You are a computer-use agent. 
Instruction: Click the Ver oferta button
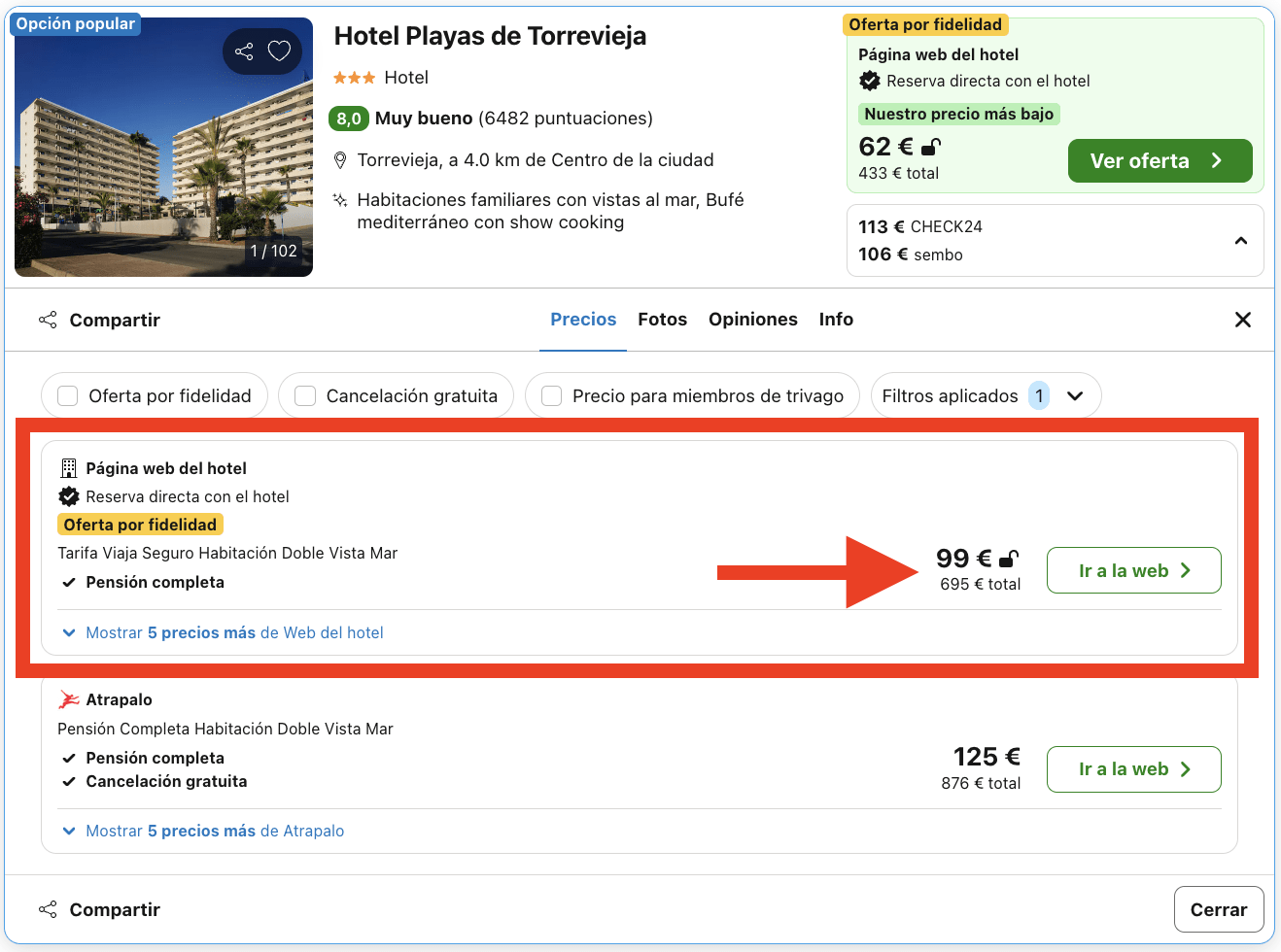tap(1160, 161)
